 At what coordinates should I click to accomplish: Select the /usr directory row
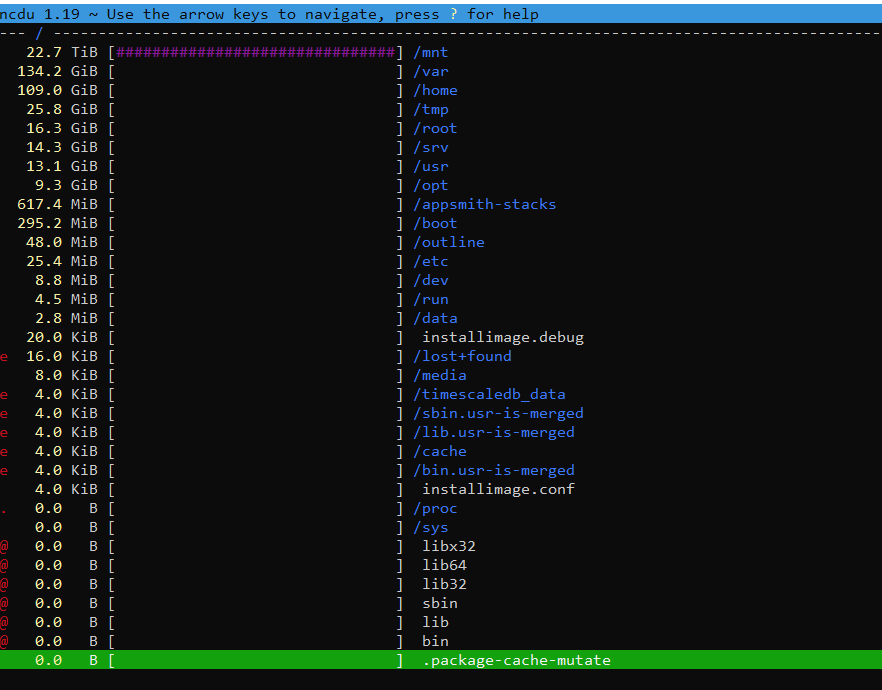[x=441, y=166]
